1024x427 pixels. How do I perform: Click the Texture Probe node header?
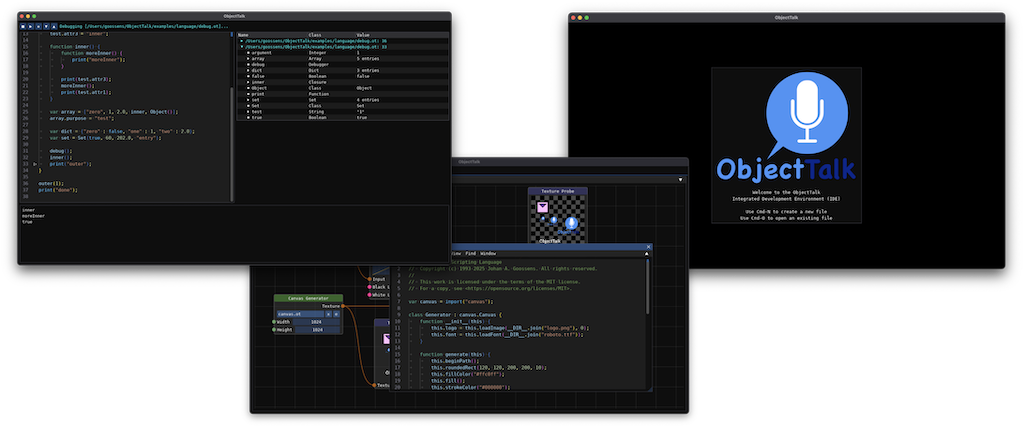click(557, 191)
